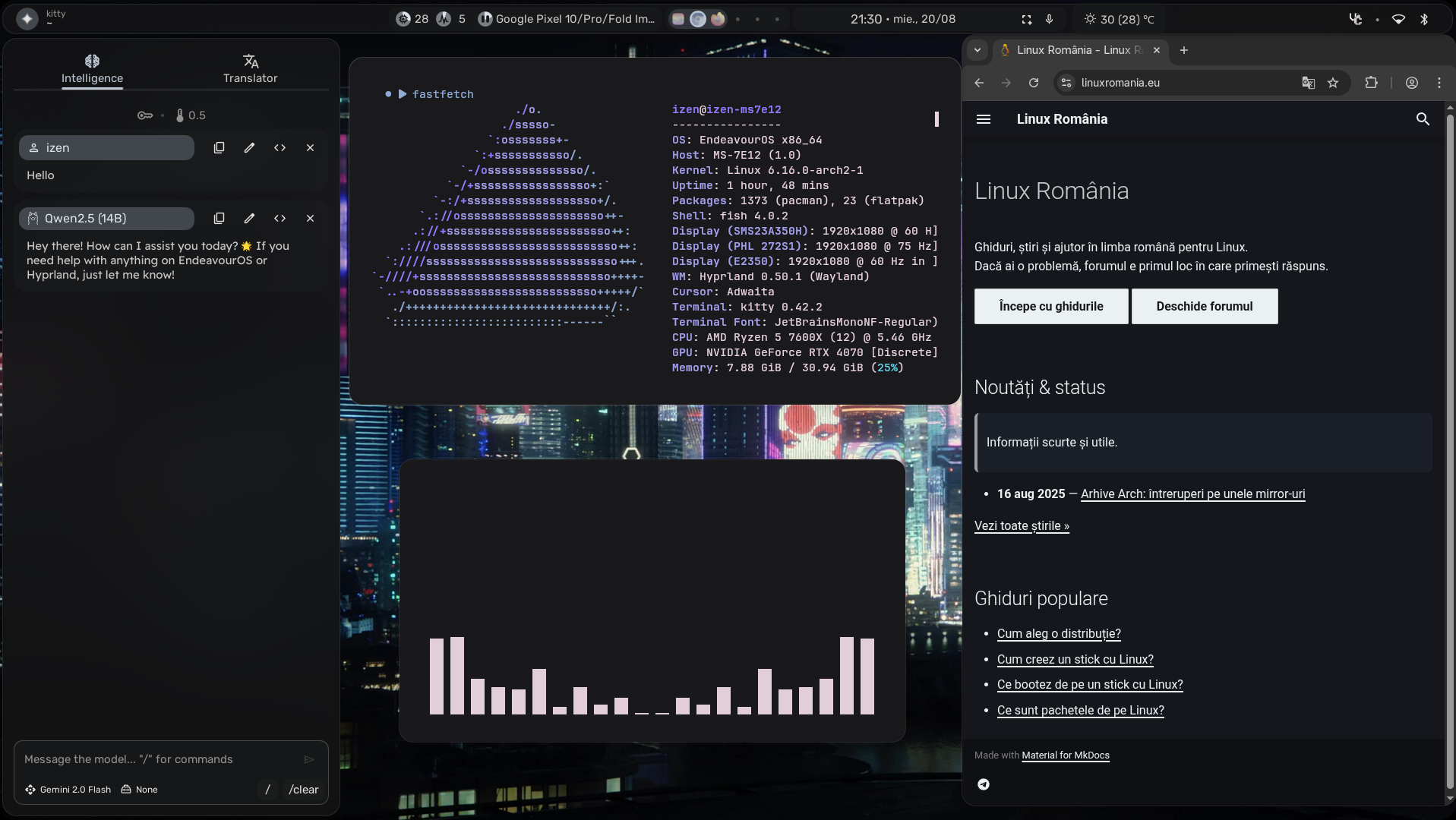
Task: Expand the Chrome tab search dropdown
Action: pos(978,50)
